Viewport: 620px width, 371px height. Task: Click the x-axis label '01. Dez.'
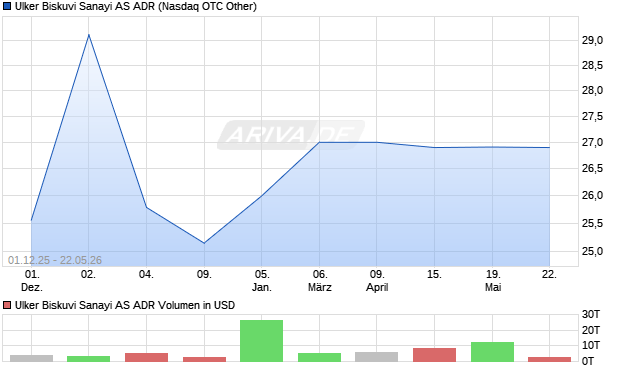[32, 280]
